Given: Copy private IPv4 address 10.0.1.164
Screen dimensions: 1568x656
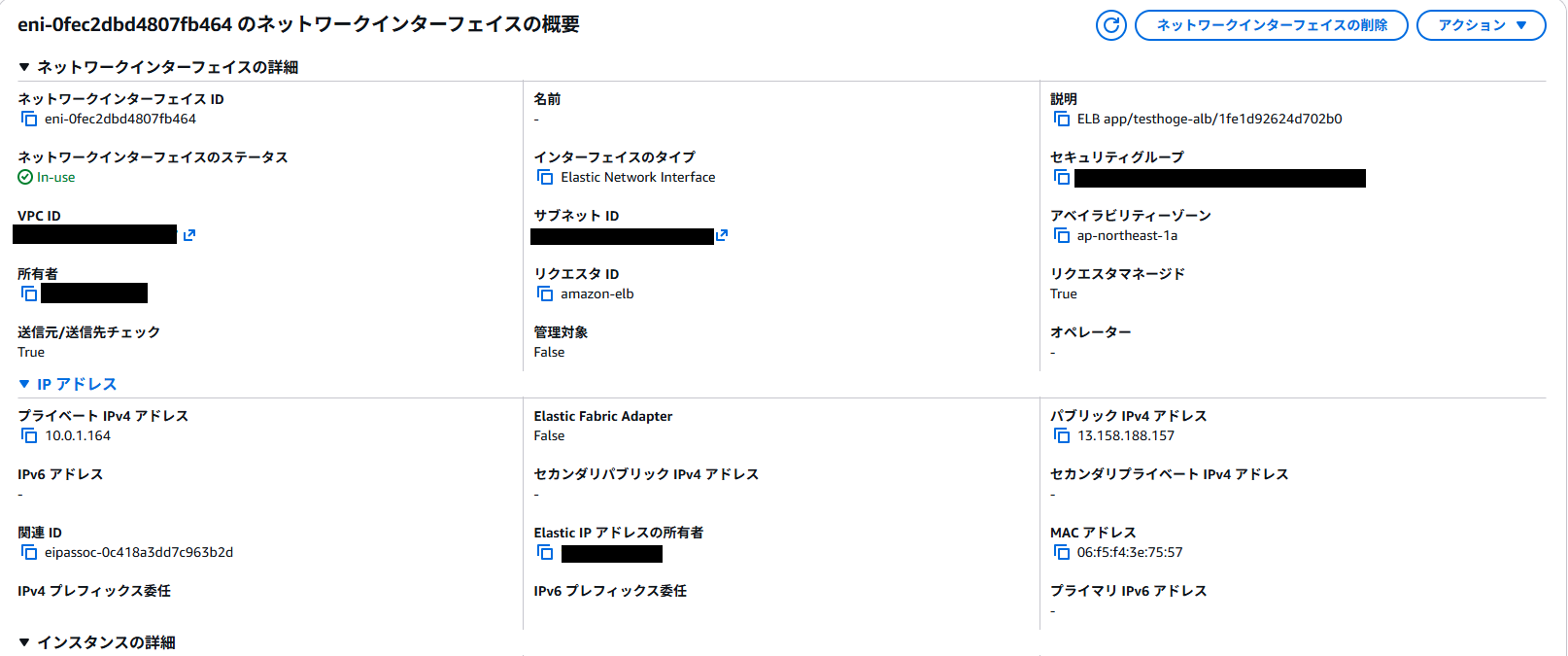Looking at the screenshot, I should tap(29, 436).
